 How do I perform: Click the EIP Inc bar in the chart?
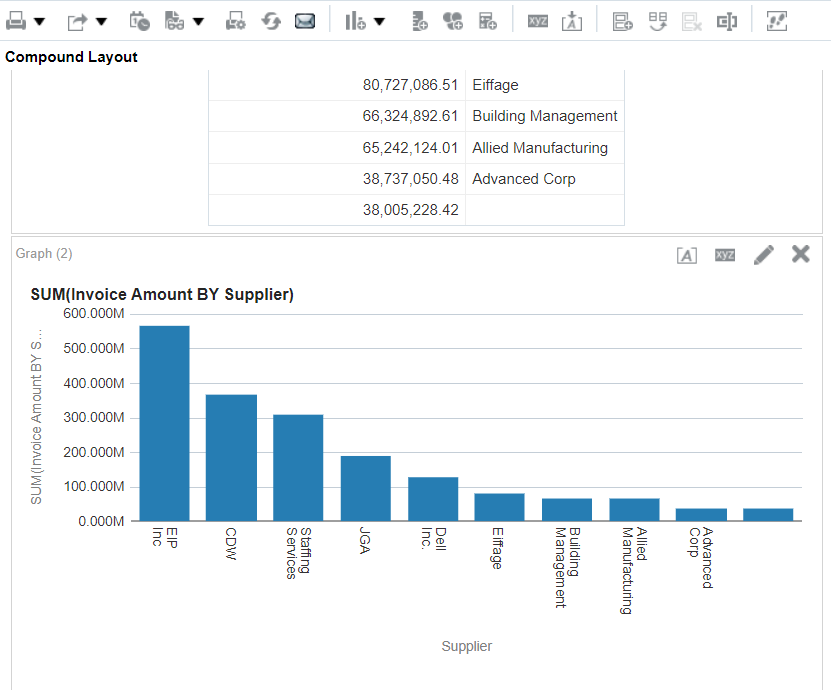pyautogui.click(x=164, y=423)
